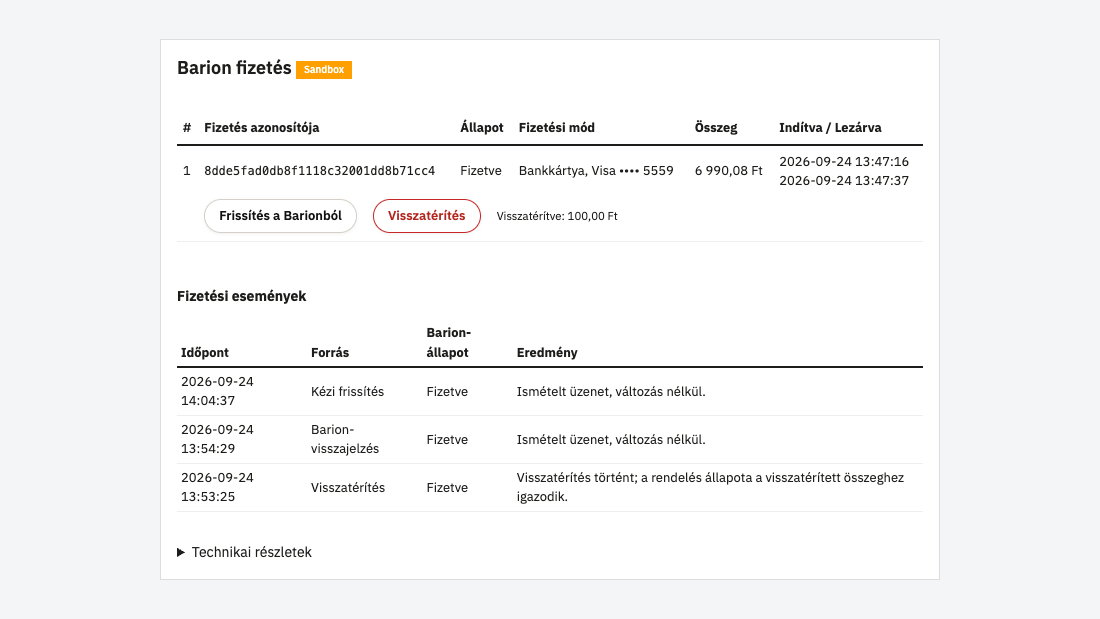Click the amount 6 990,08 Ft

[x=728, y=171]
